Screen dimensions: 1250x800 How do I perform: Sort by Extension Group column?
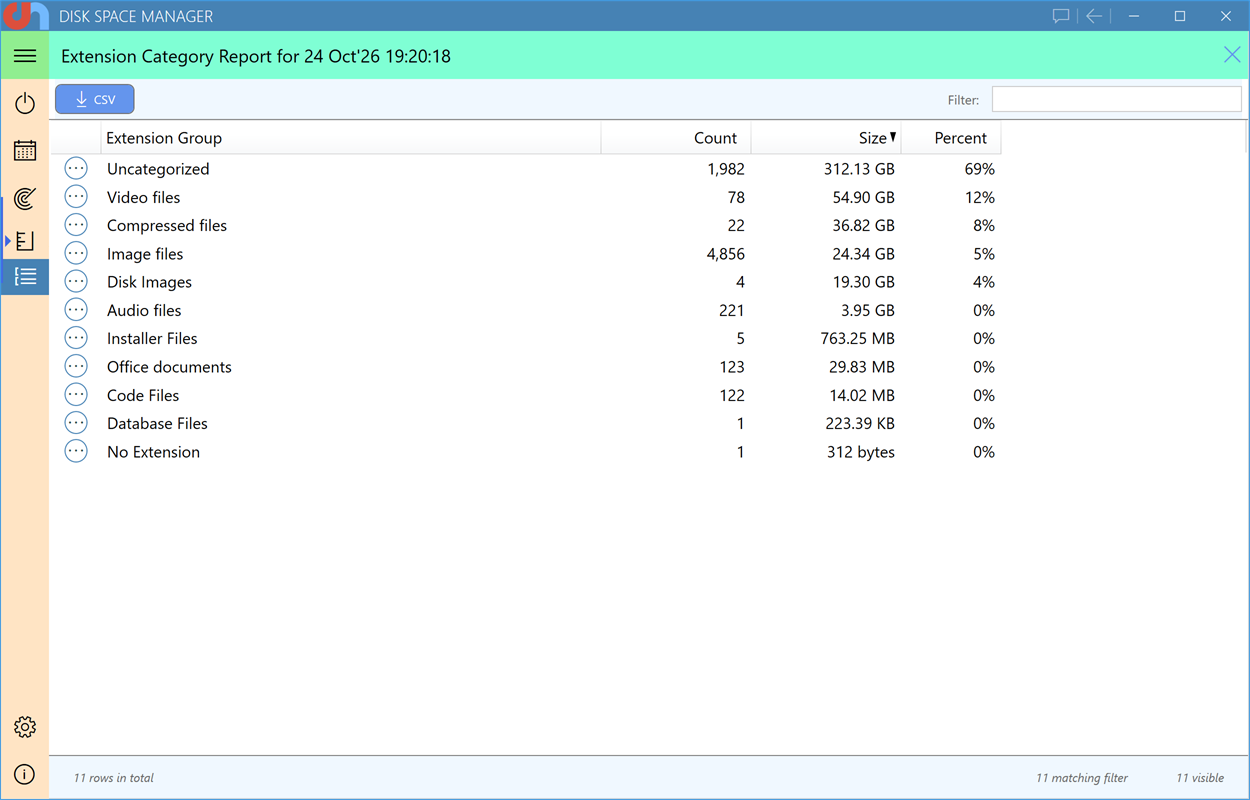[351, 138]
